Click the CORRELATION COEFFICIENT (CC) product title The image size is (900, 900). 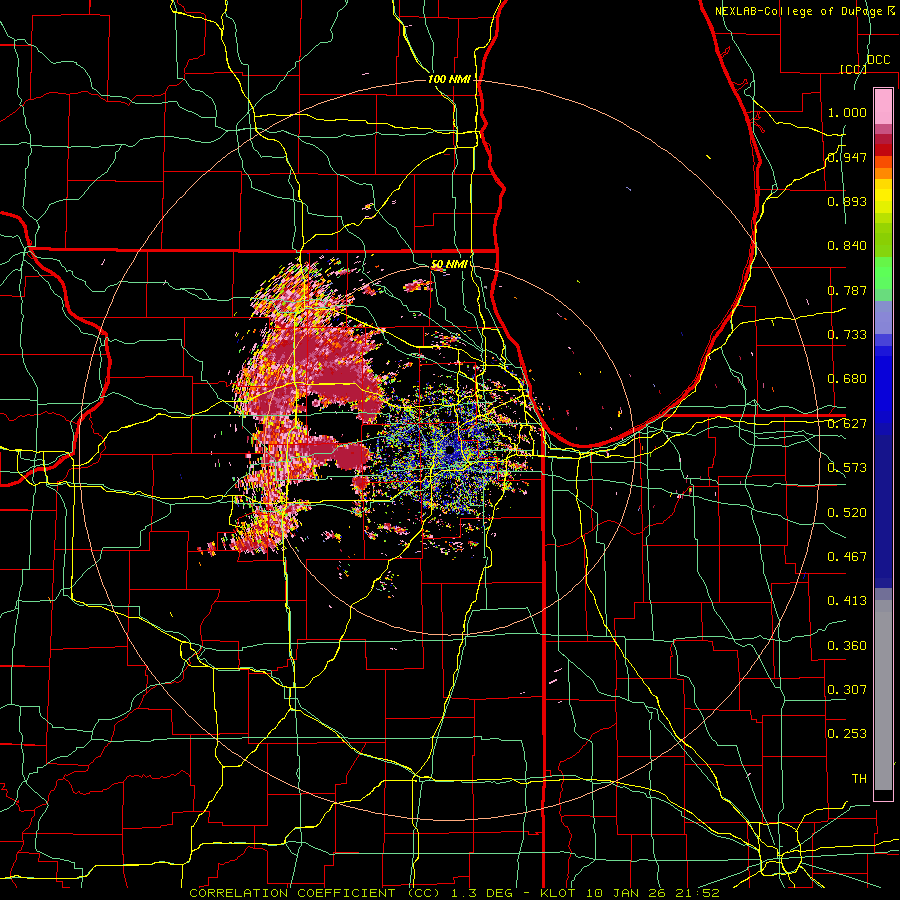(x=315, y=893)
